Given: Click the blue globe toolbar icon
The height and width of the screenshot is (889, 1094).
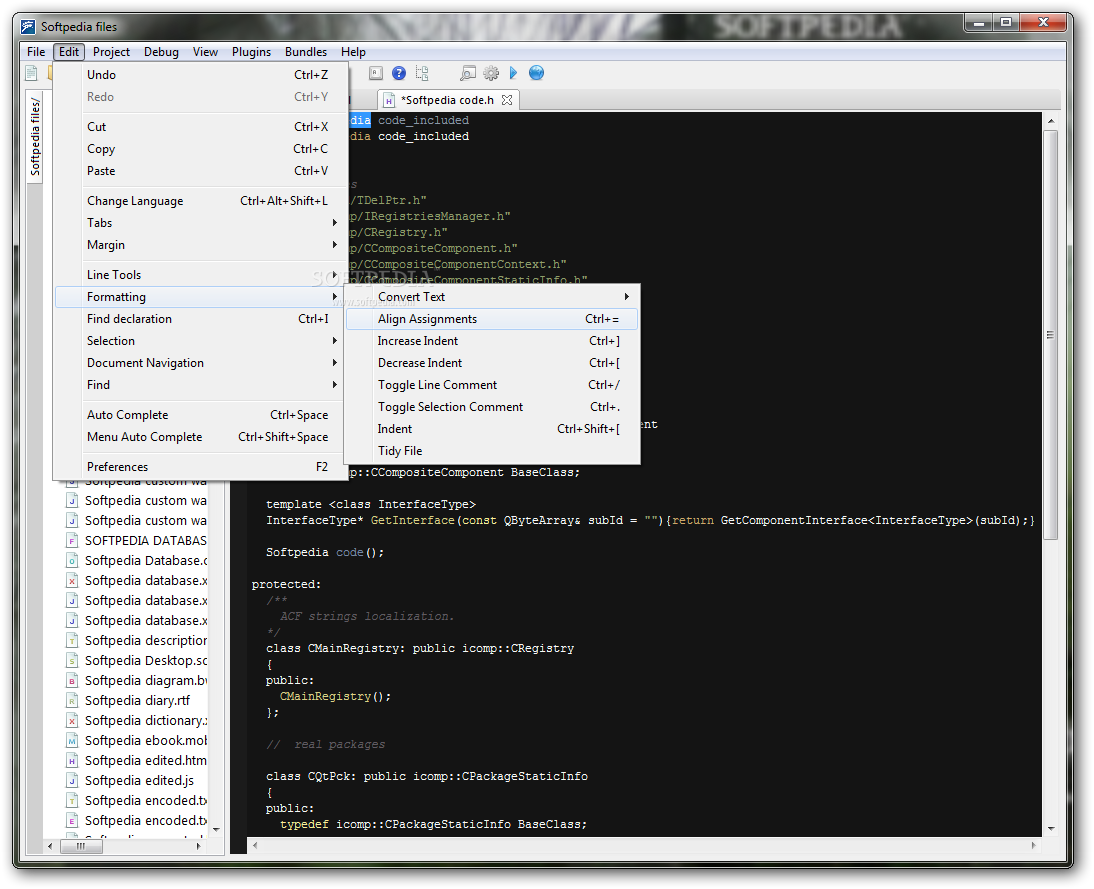Looking at the screenshot, I should (x=537, y=73).
